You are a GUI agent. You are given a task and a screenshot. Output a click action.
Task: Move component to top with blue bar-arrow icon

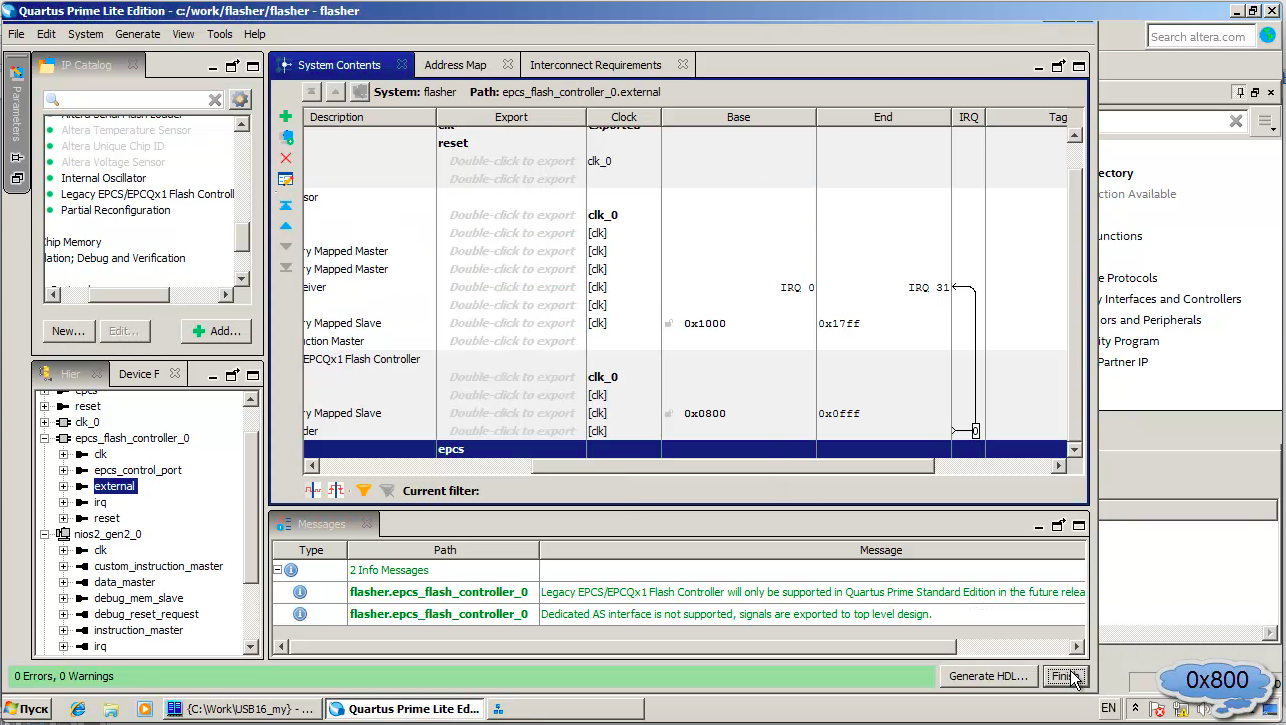point(286,205)
